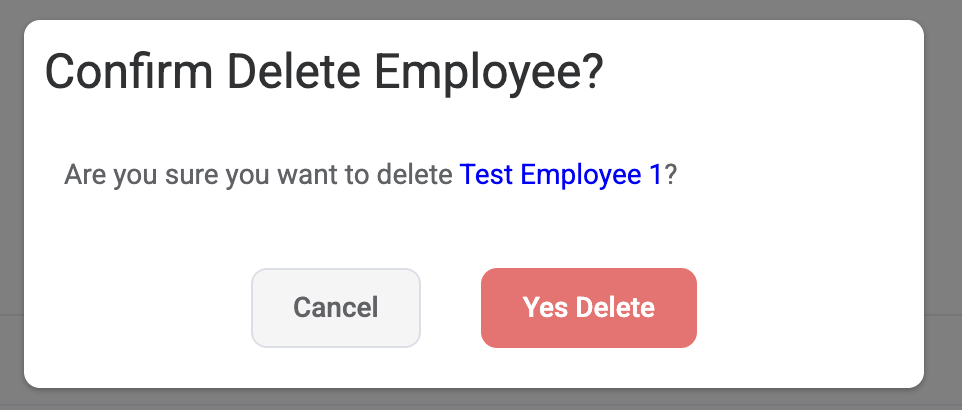
Task: Keep the employee by clicking Cancel
Action: coord(335,308)
